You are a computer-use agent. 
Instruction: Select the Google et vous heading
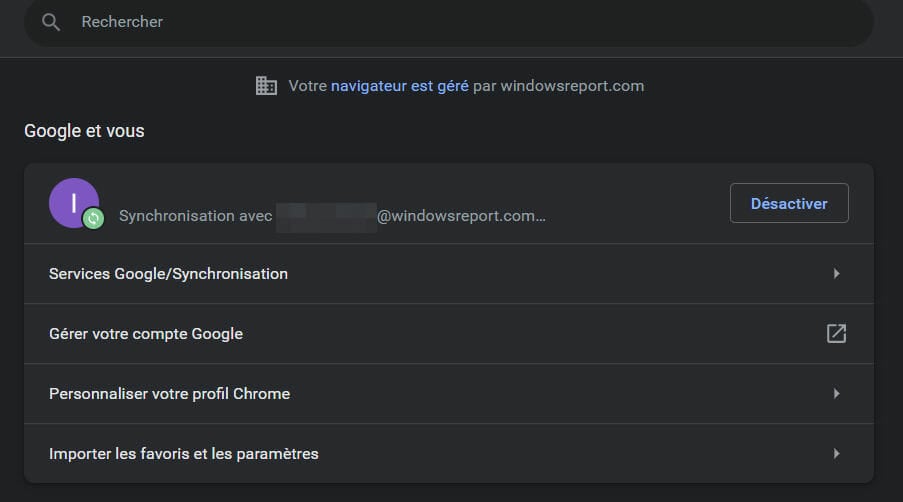(84, 131)
